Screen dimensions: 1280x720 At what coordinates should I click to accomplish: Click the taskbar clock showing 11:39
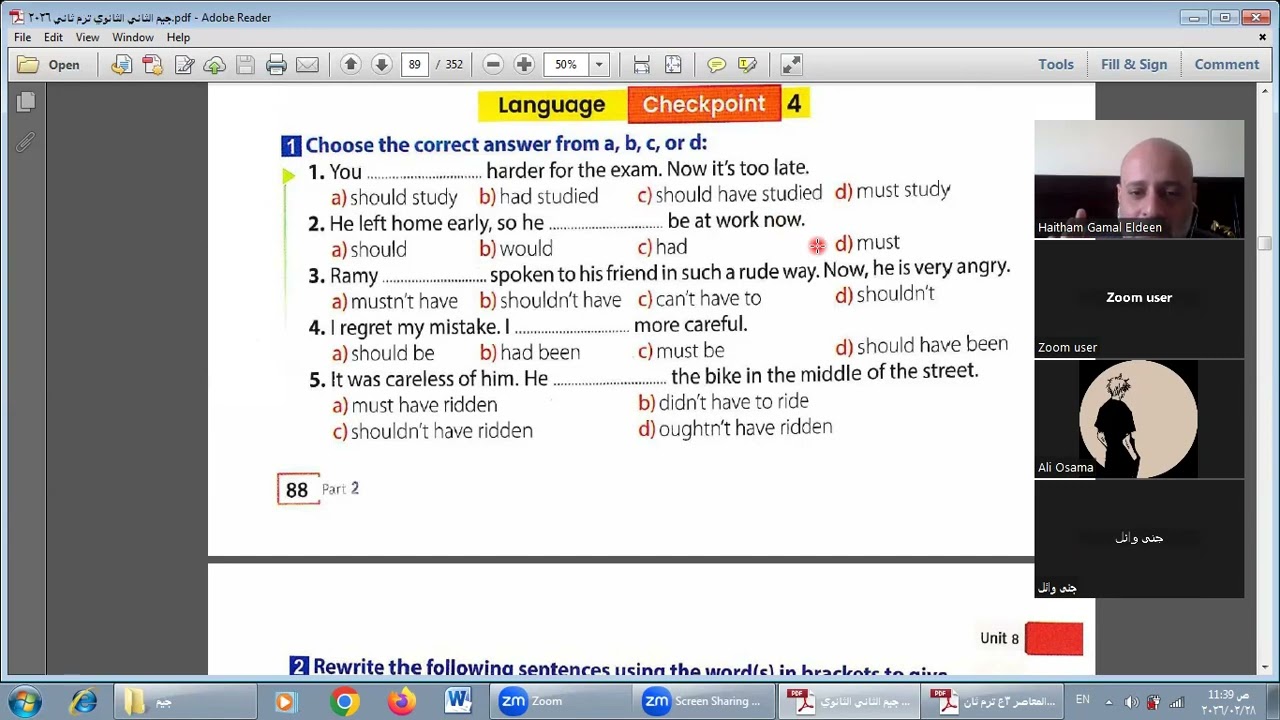pyautogui.click(x=1226, y=701)
